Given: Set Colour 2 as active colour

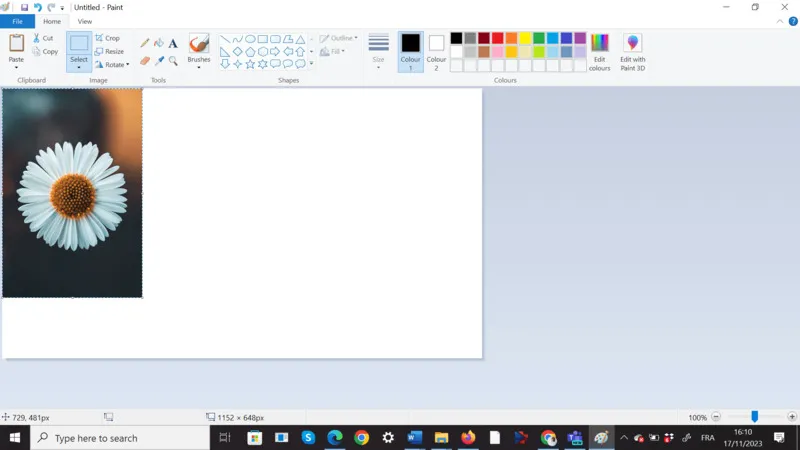Looking at the screenshot, I should coord(437,50).
